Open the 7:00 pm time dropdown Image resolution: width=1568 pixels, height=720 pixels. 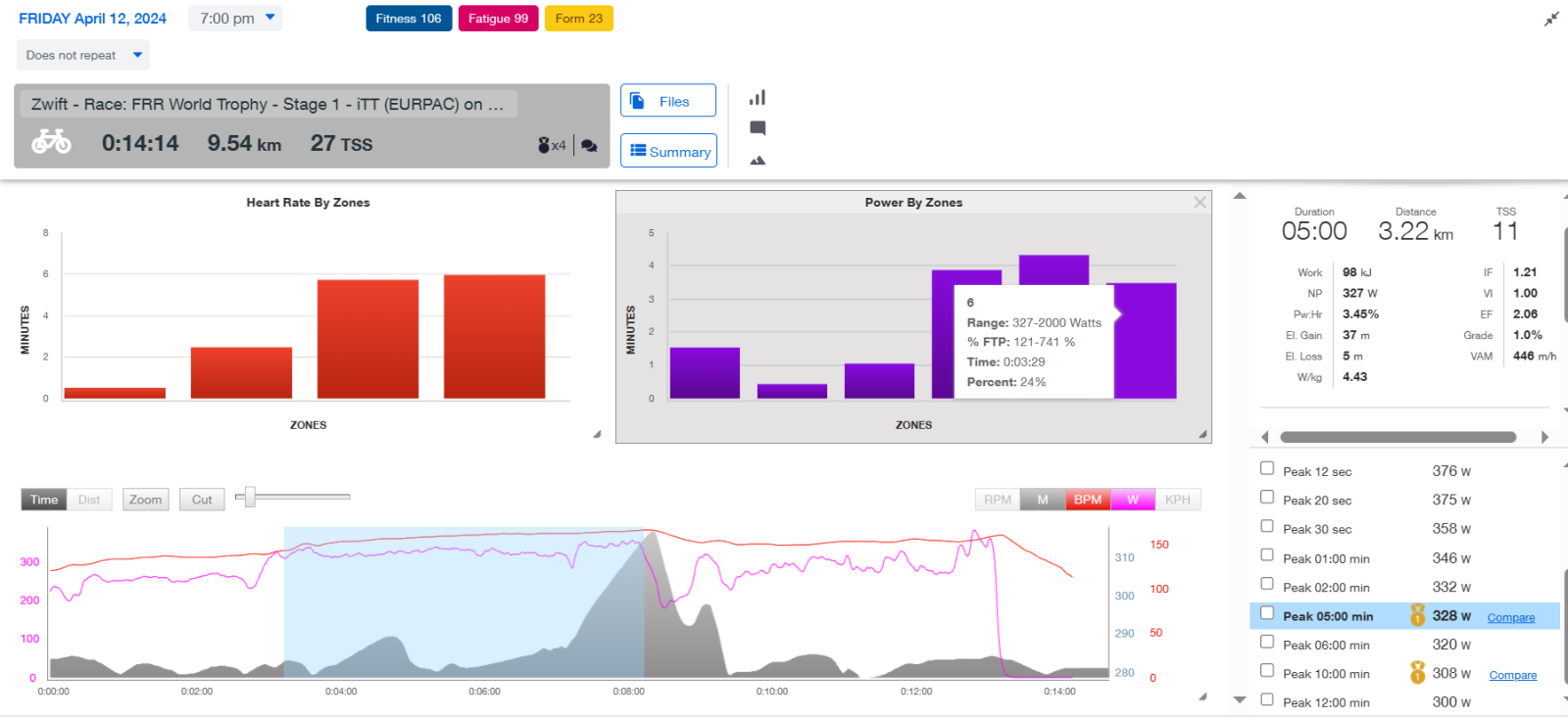tap(236, 18)
